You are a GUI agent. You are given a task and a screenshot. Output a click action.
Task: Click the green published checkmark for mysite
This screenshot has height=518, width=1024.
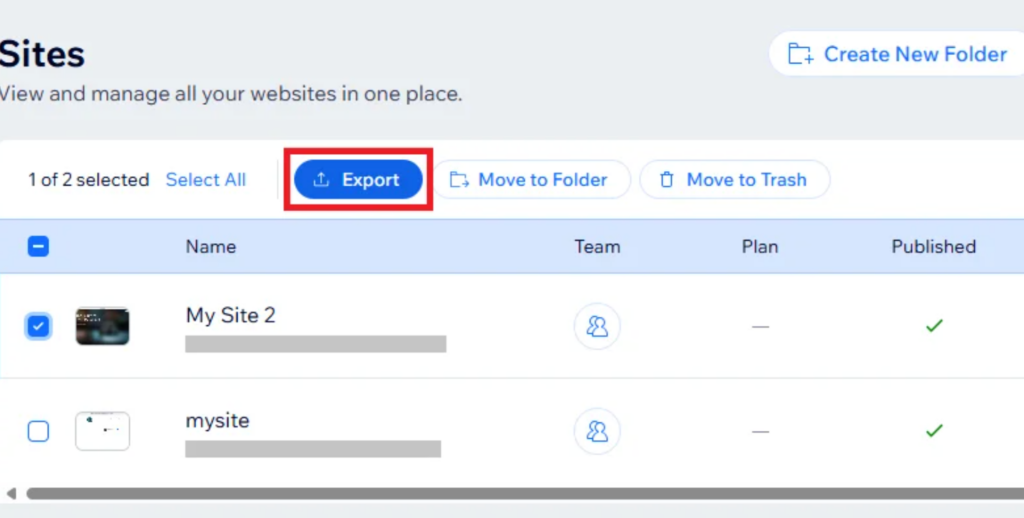pos(934,431)
